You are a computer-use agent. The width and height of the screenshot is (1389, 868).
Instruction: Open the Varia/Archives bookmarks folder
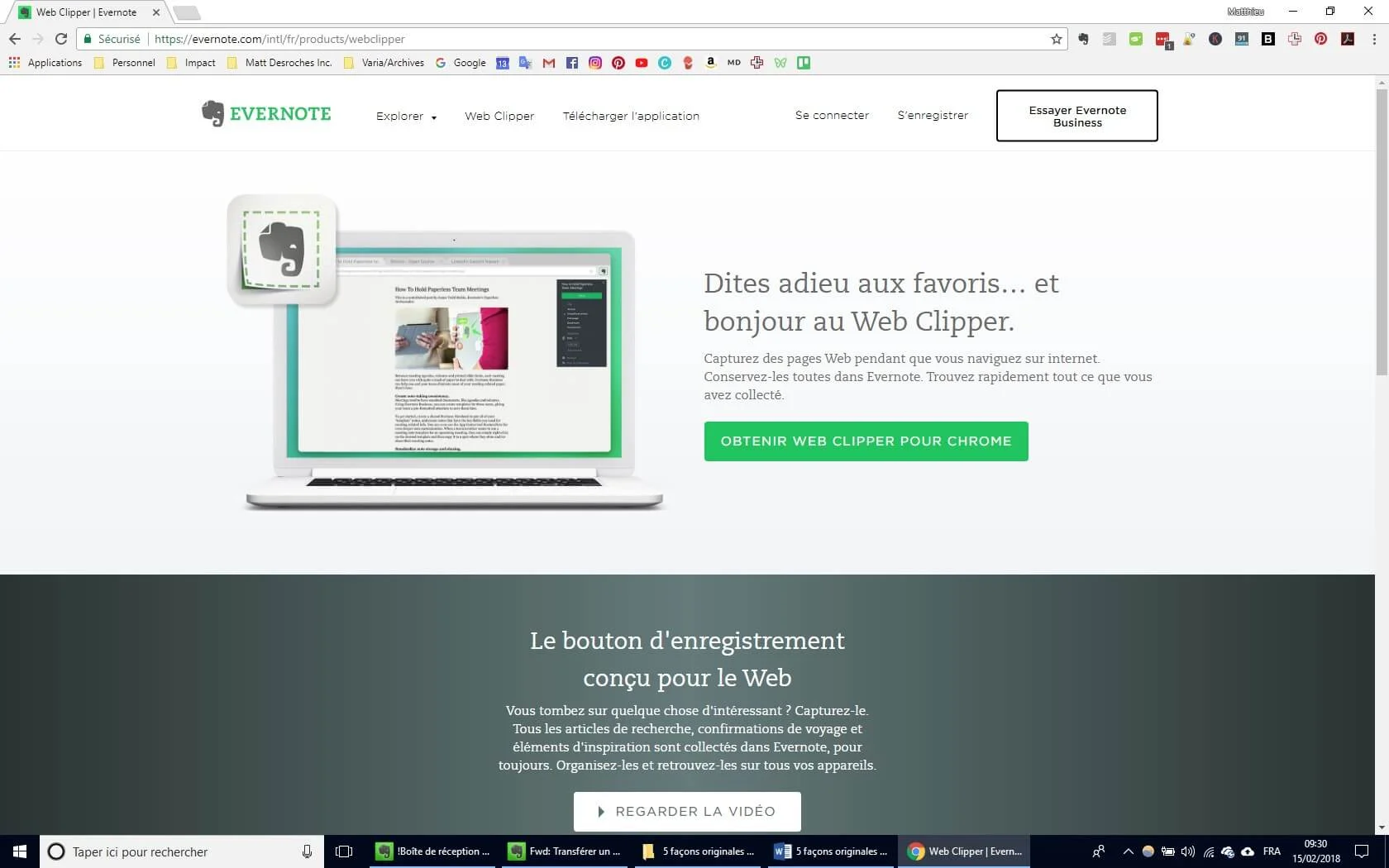click(x=384, y=63)
